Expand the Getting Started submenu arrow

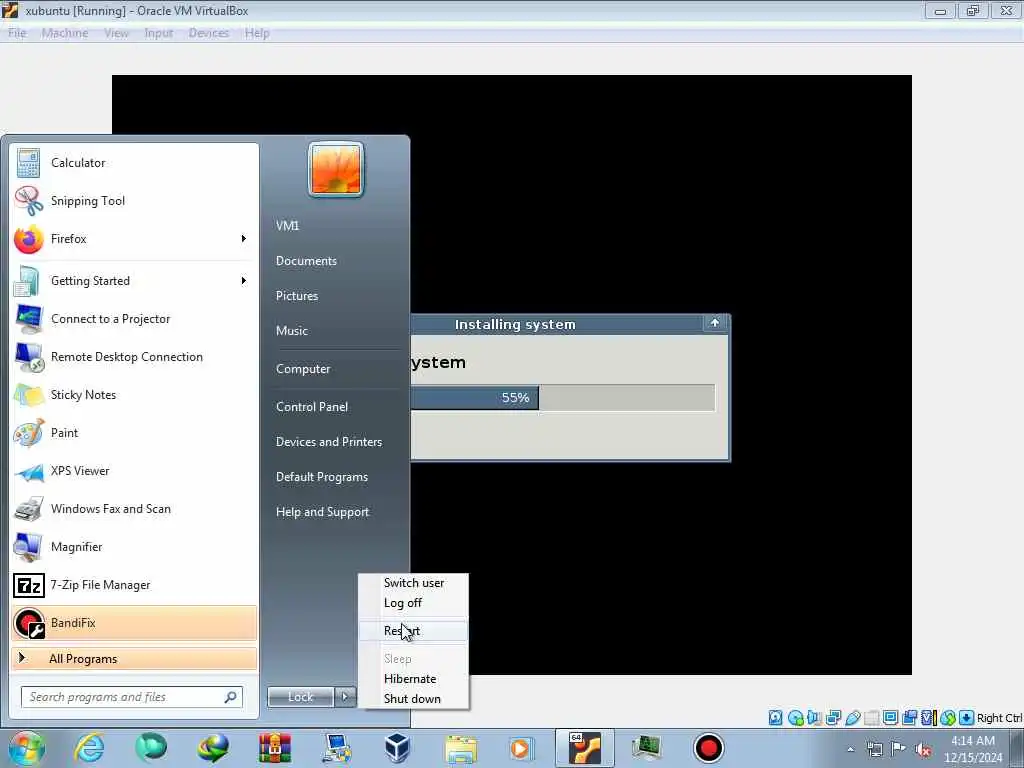pos(244,281)
